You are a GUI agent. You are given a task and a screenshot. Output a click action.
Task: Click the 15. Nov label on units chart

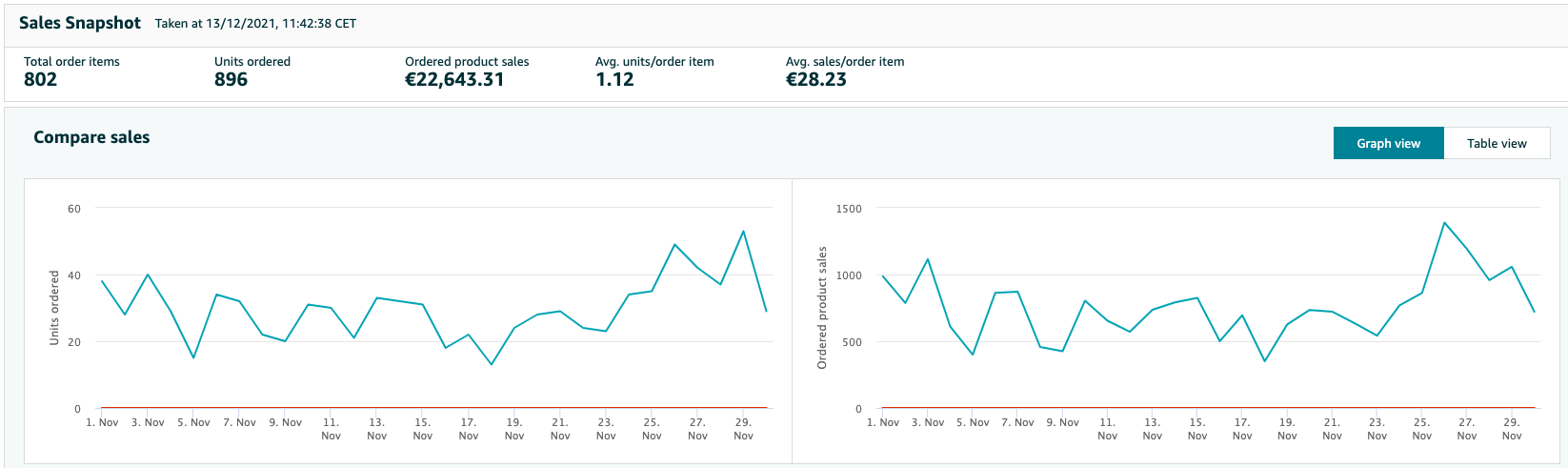click(x=423, y=429)
